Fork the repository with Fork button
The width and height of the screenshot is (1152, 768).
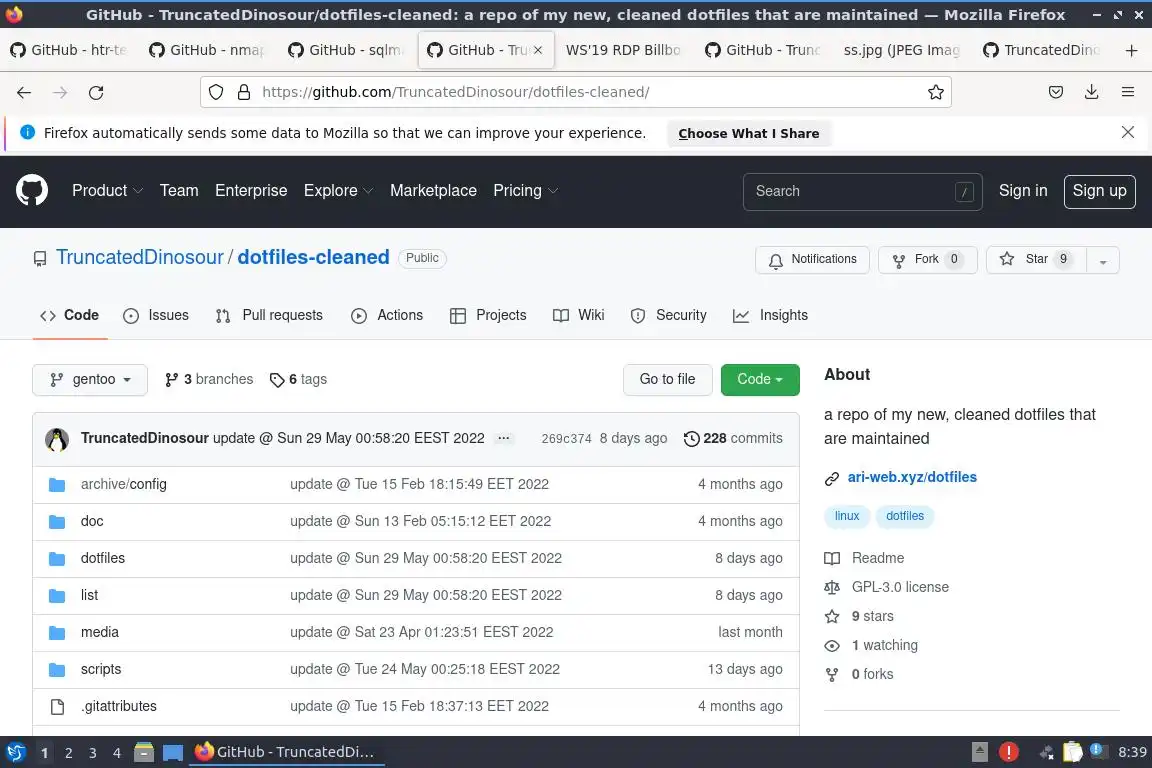(927, 259)
